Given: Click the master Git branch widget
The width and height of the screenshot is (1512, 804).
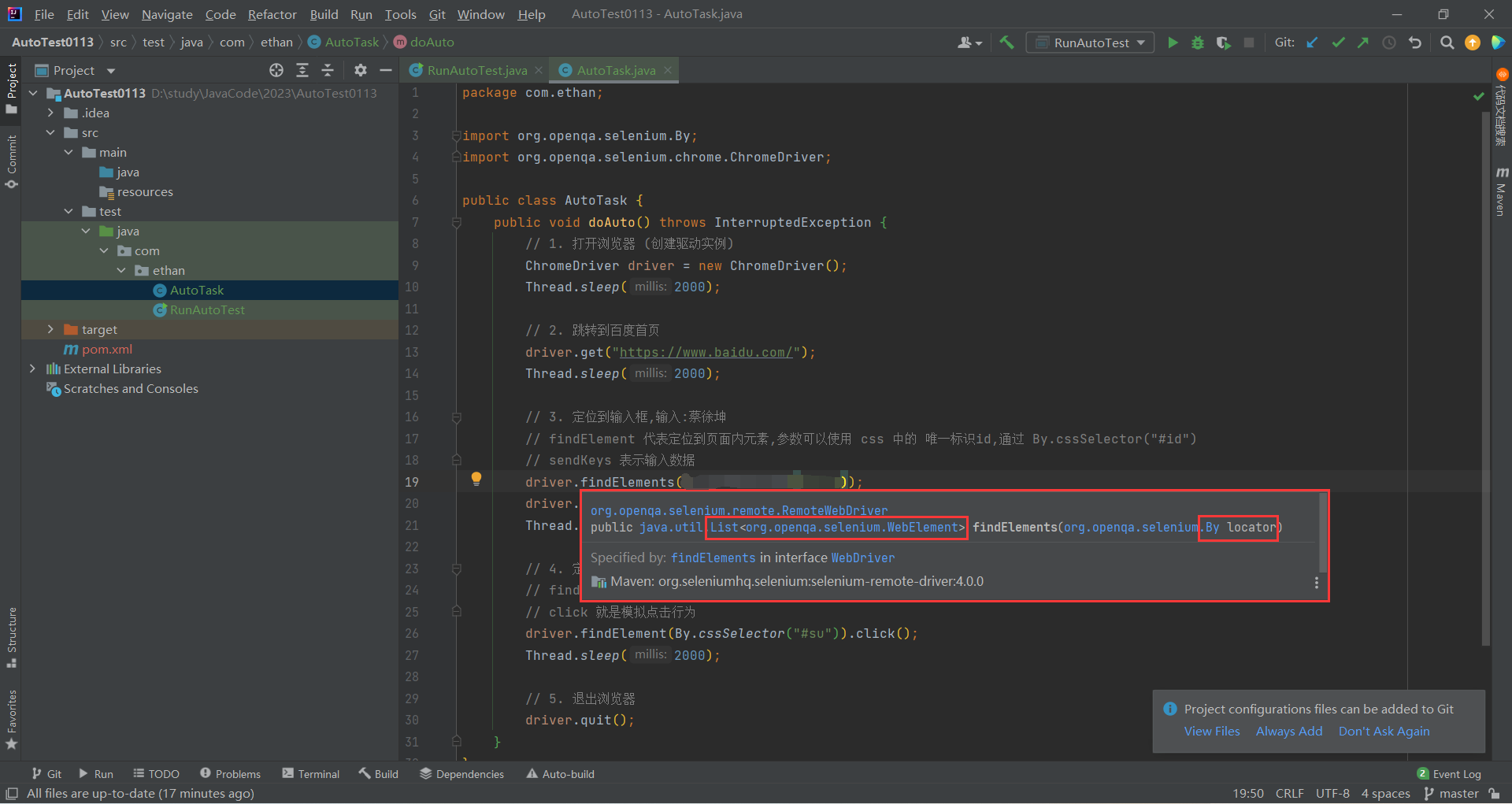Looking at the screenshot, I should click(x=1451, y=793).
